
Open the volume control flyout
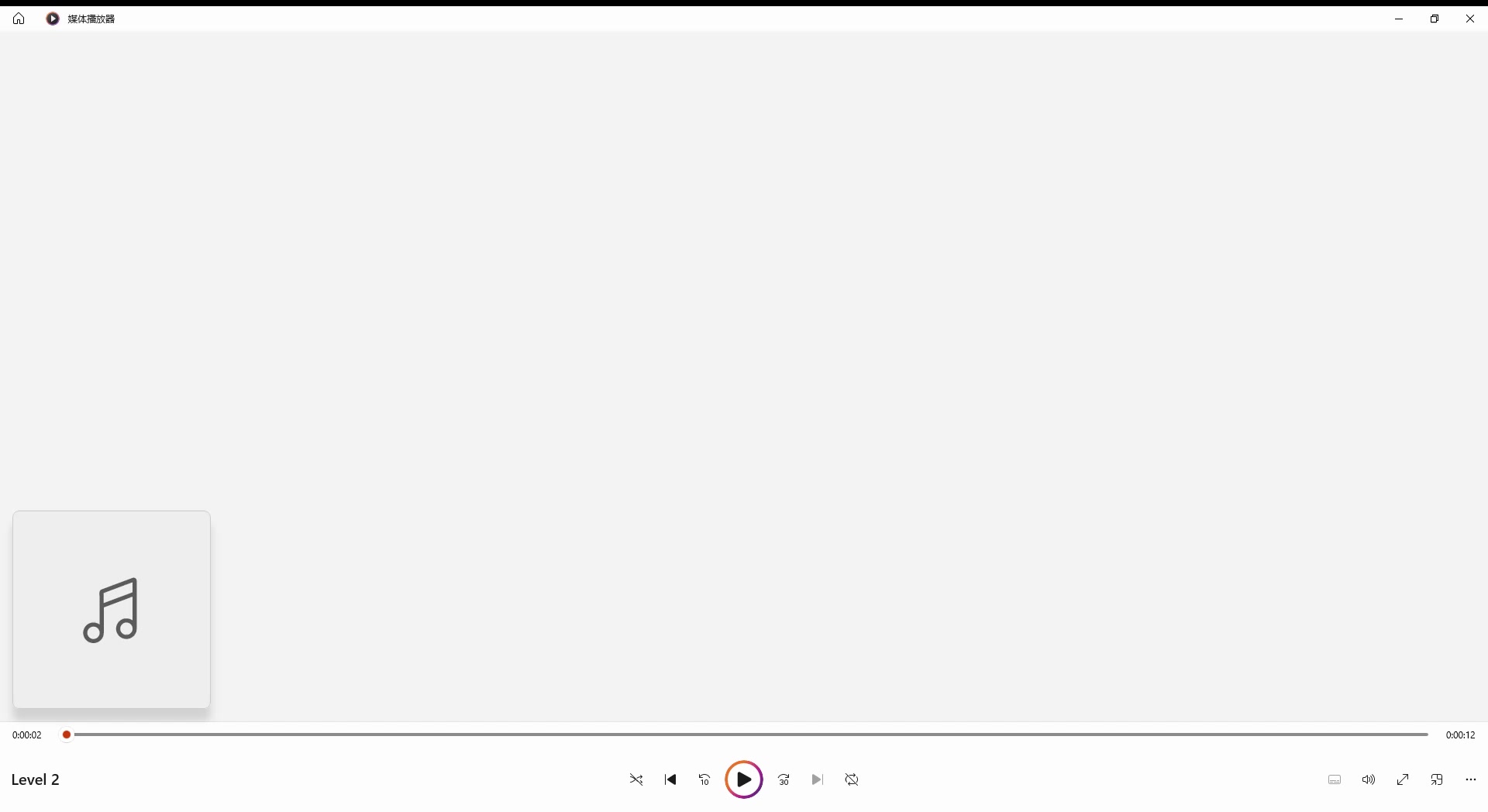point(1369,779)
